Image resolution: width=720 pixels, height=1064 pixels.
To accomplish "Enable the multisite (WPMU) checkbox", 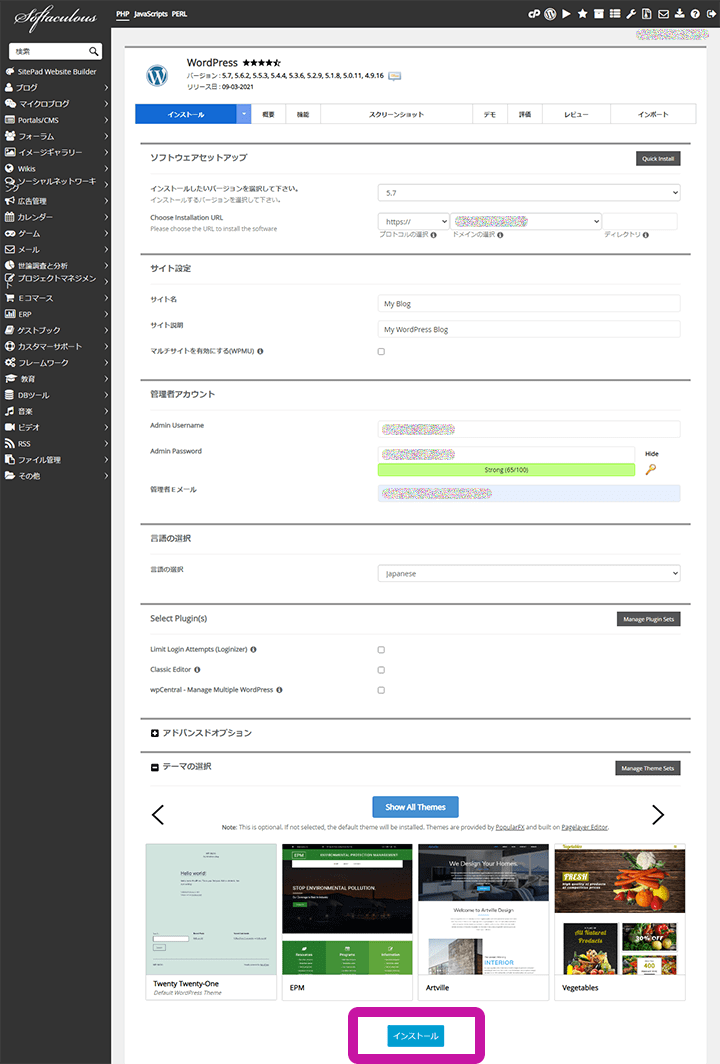I will tap(381, 352).
